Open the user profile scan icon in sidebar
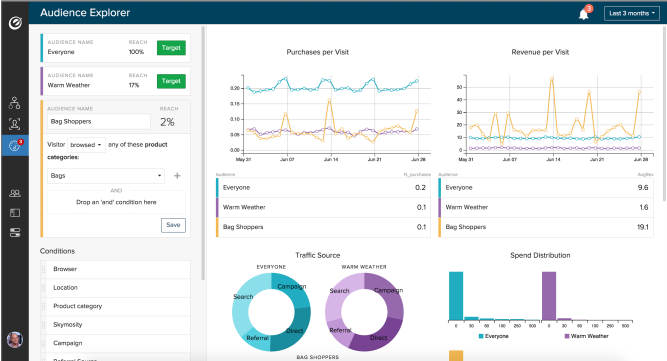The width and height of the screenshot is (667, 361). tap(14, 124)
